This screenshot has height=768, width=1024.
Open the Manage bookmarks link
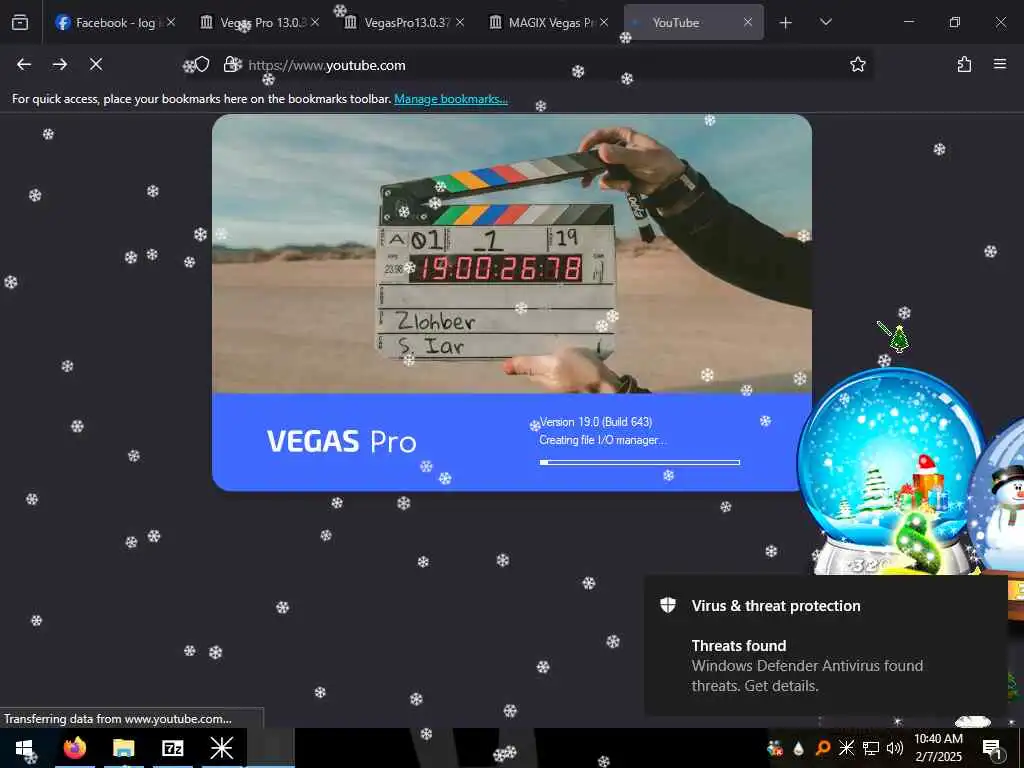(451, 99)
